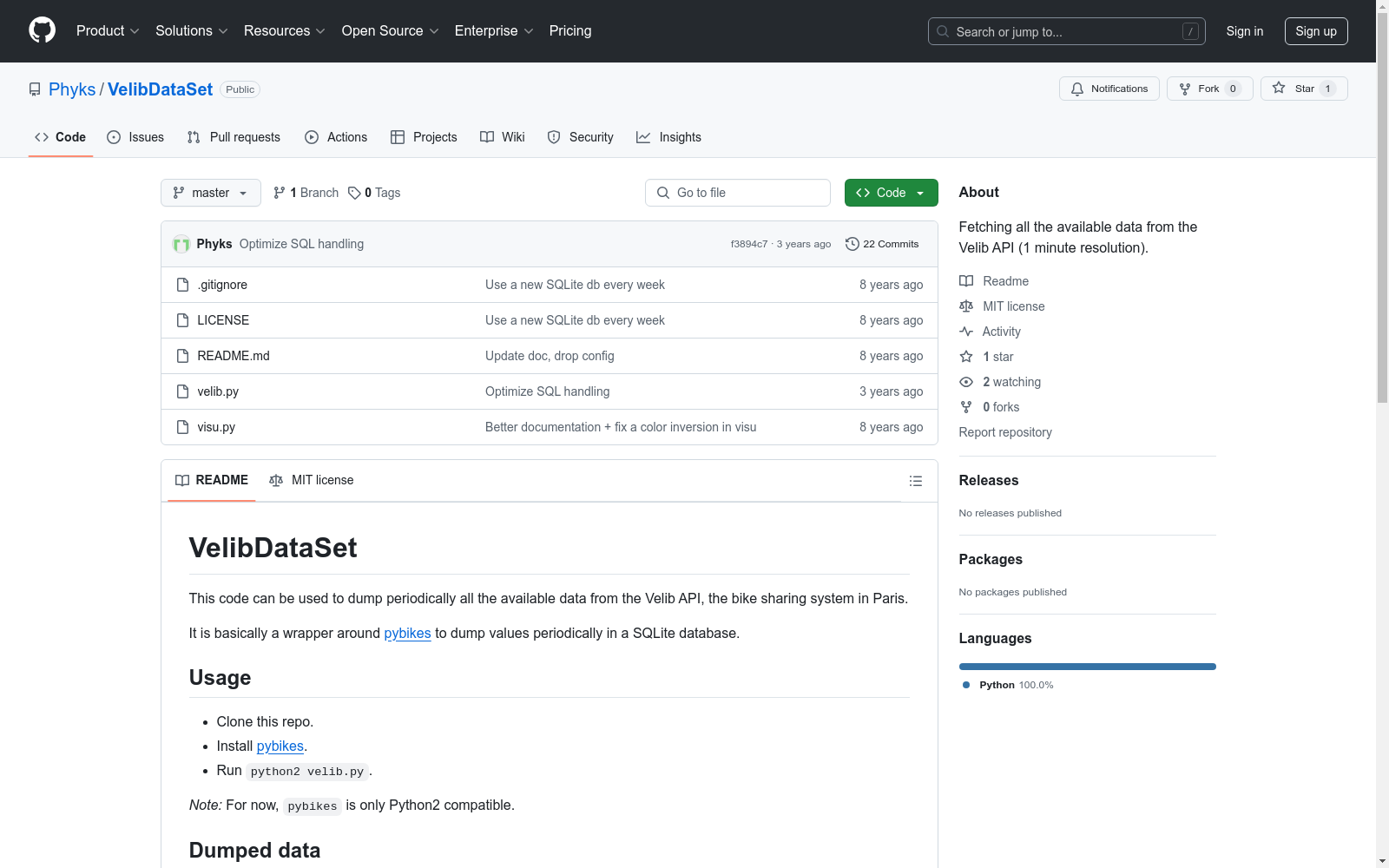Expand the Open Source menu

coord(391,31)
